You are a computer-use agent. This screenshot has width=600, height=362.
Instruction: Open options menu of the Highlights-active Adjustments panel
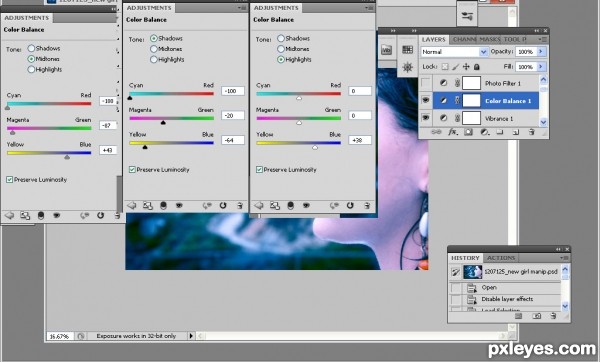[369, 8]
